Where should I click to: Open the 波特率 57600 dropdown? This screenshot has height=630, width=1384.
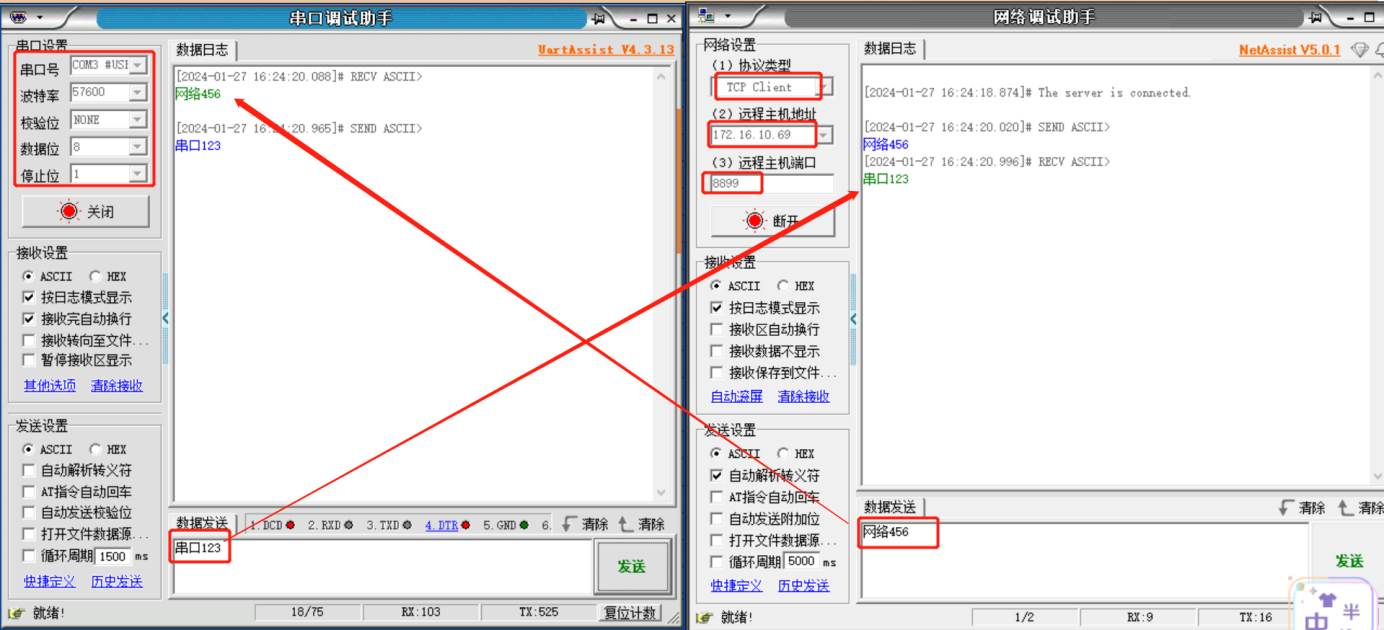[138, 92]
